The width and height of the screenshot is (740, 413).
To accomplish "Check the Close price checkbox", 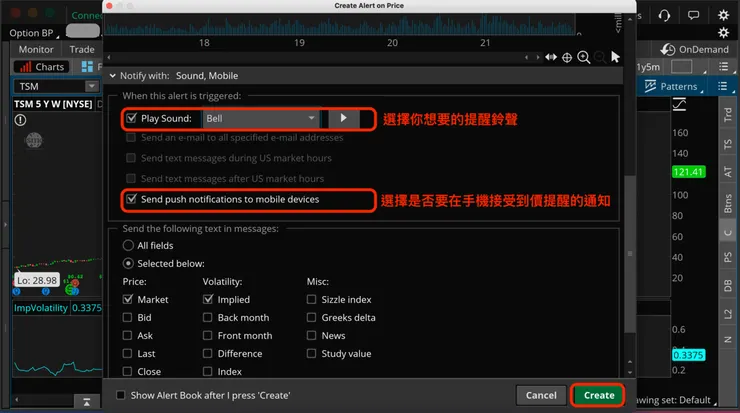I will [127, 371].
